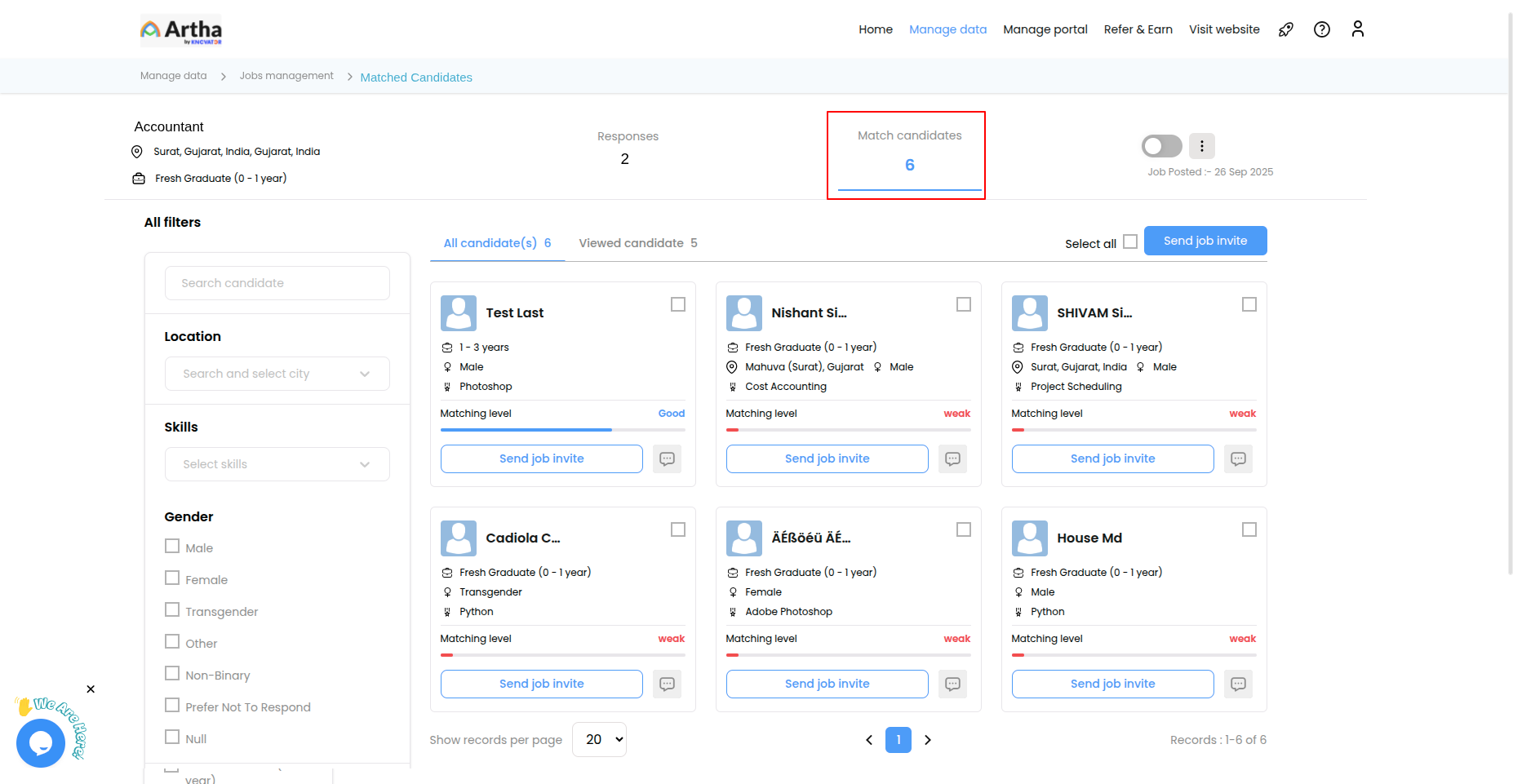1513x784 pixels.
Task: Expand the Search and select city dropdown
Action: pos(277,374)
